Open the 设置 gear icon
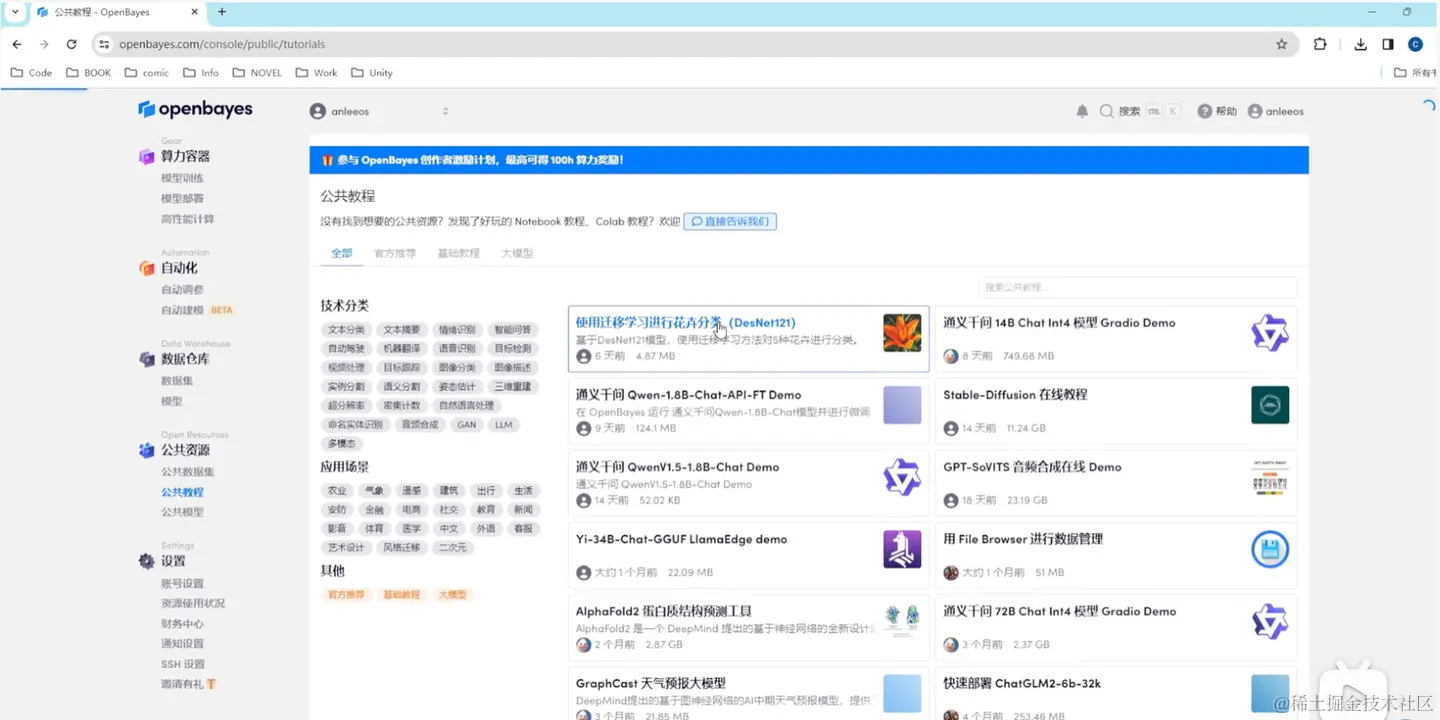1440x720 pixels. point(147,561)
